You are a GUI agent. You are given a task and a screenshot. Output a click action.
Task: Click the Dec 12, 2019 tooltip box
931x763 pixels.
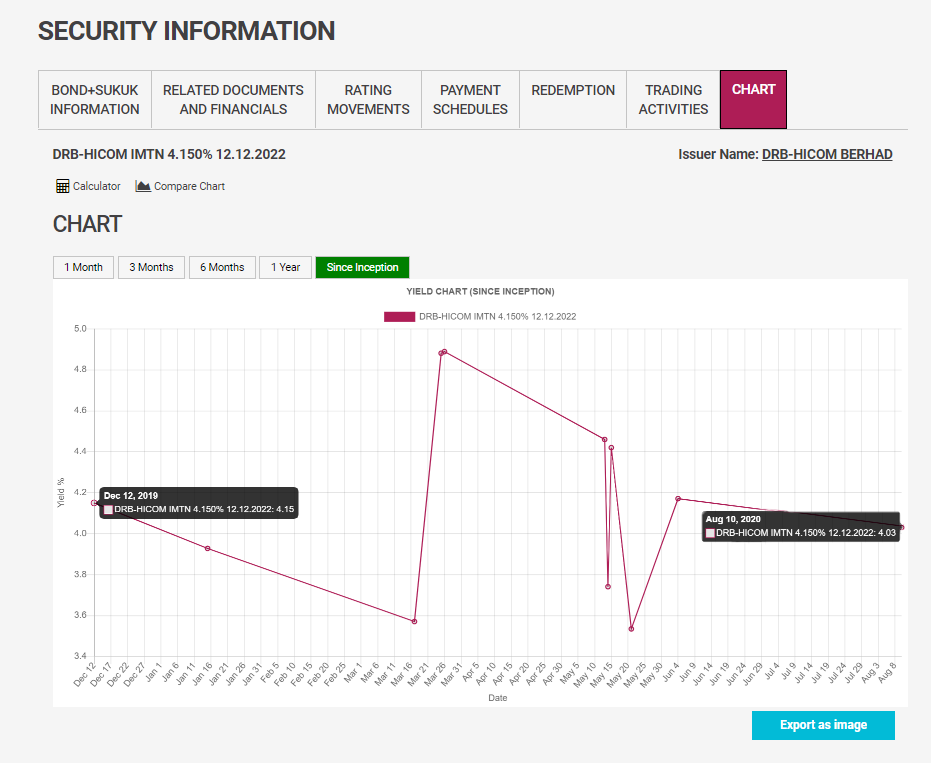(199, 503)
